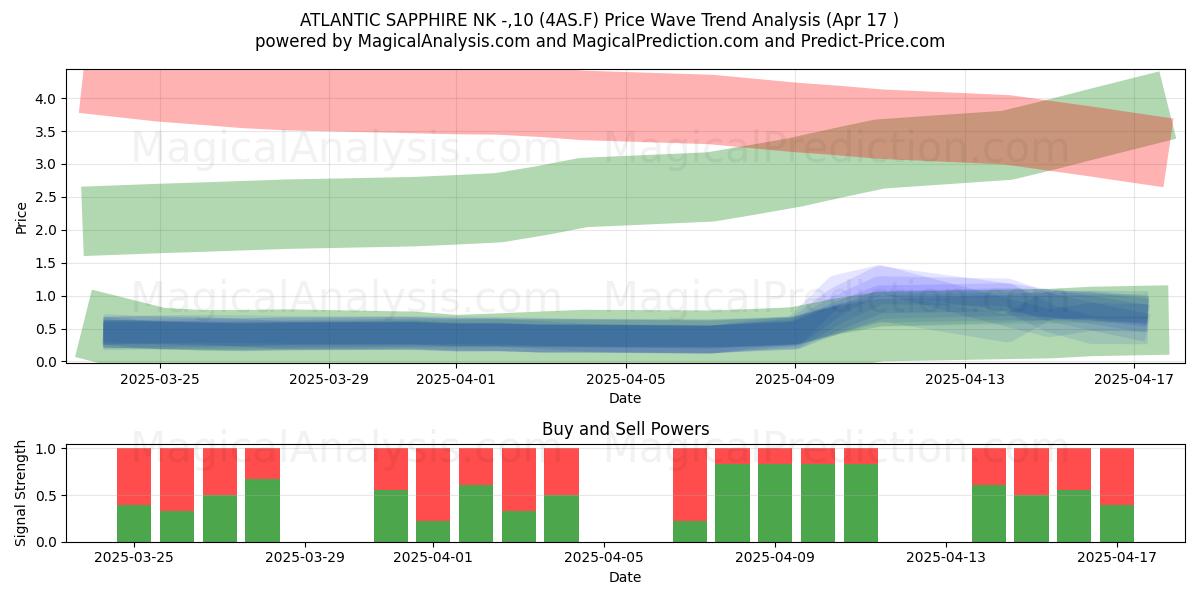
Task: Click the 'Date' label of the powers chart
Action: click(625, 577)
